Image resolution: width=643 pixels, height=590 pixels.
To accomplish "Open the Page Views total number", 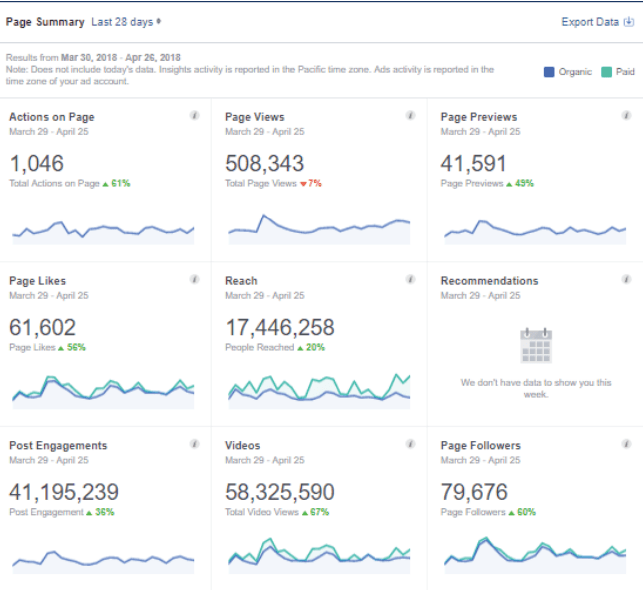I will click(x=265, y=163).
